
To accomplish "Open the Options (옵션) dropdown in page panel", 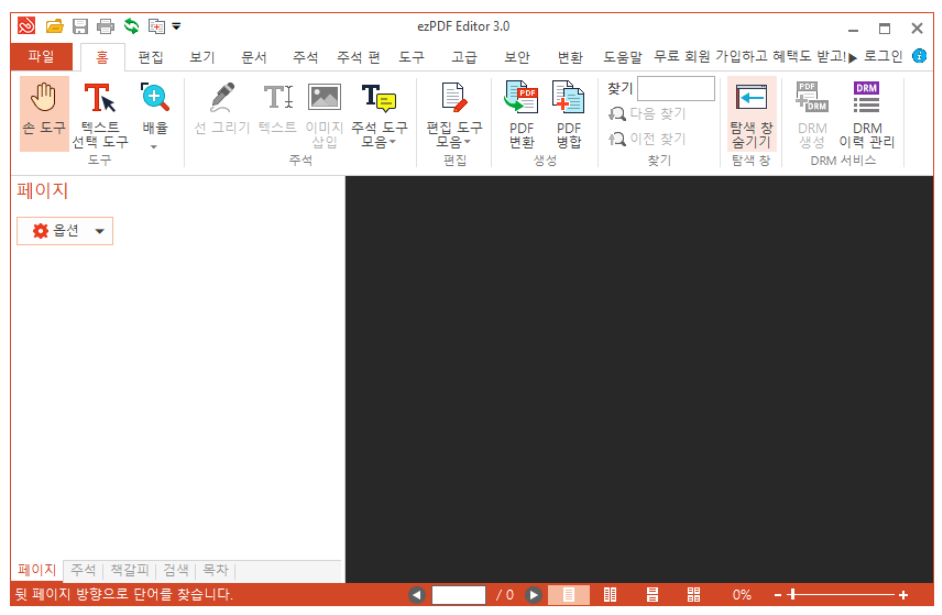I will click(65, 231).
